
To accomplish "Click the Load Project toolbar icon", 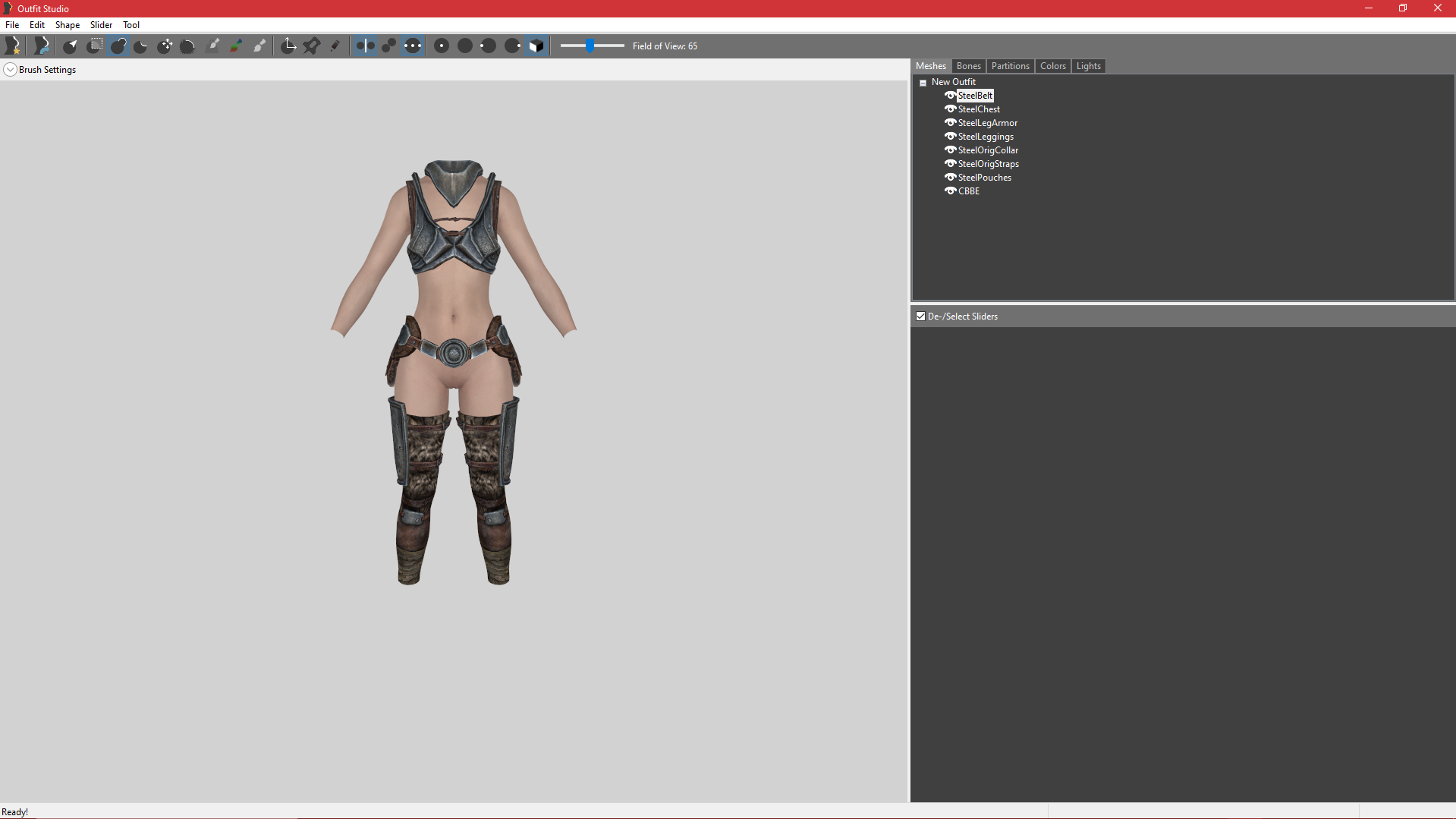I will 42,46.
